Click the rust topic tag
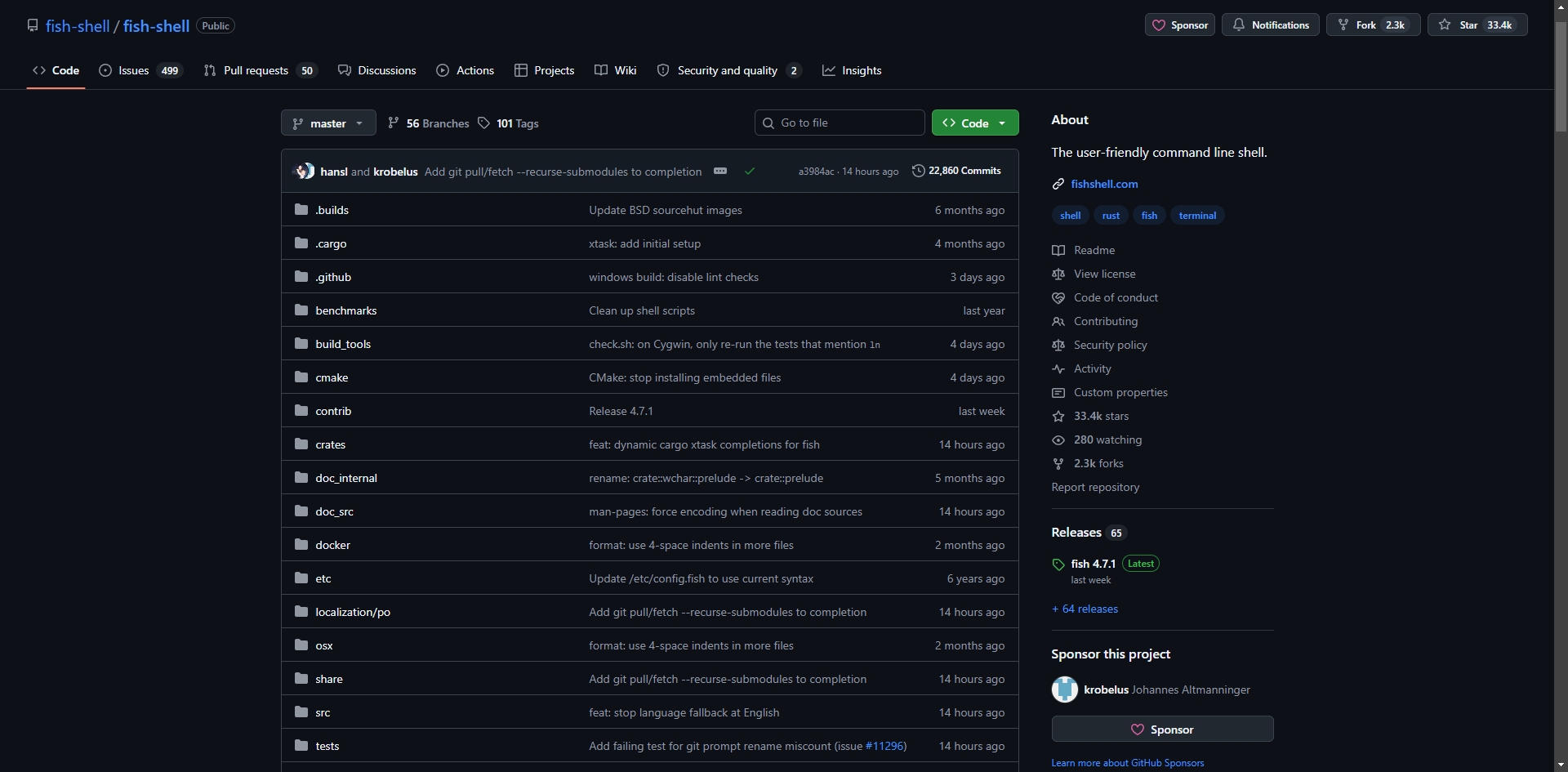1568x772 pixels. coord(1111,216)
